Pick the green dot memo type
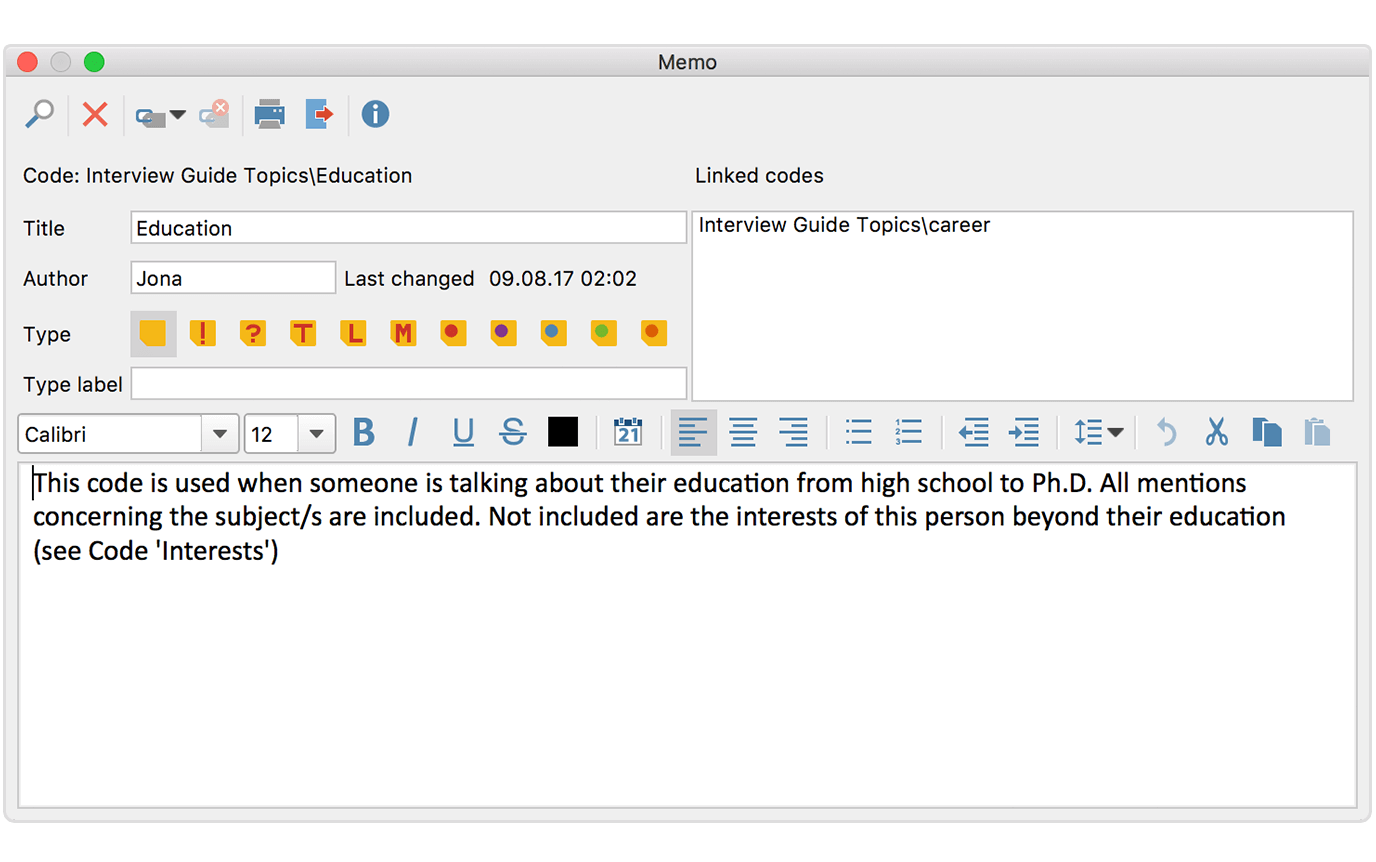Image resolution: width=1376 pixels, height=862 pixels. point(603,333)
